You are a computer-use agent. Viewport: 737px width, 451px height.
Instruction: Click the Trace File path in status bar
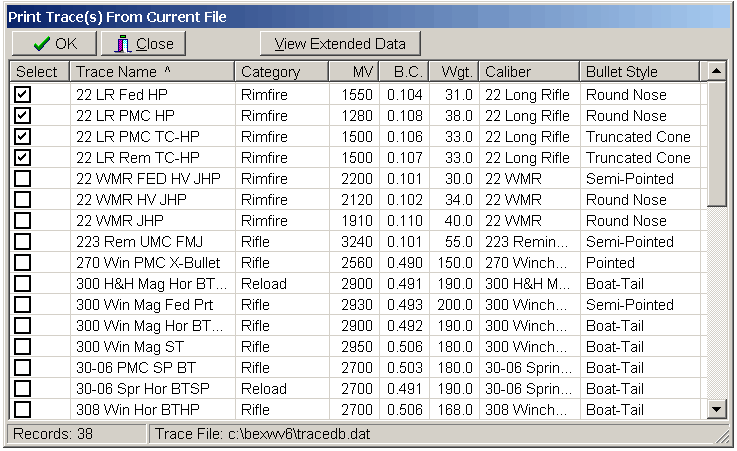(x=262, y=433)
